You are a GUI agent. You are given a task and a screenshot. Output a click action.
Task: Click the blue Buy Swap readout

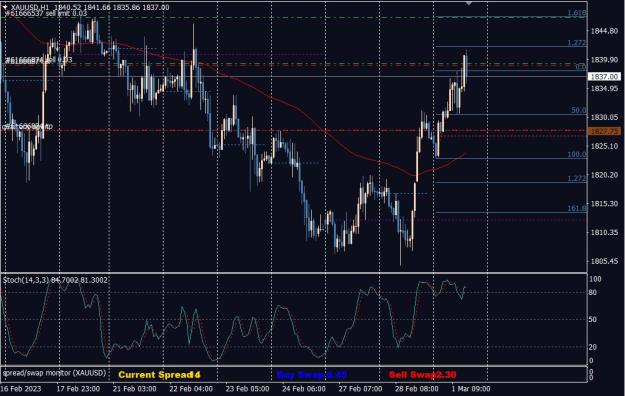[x=312, y=375]
